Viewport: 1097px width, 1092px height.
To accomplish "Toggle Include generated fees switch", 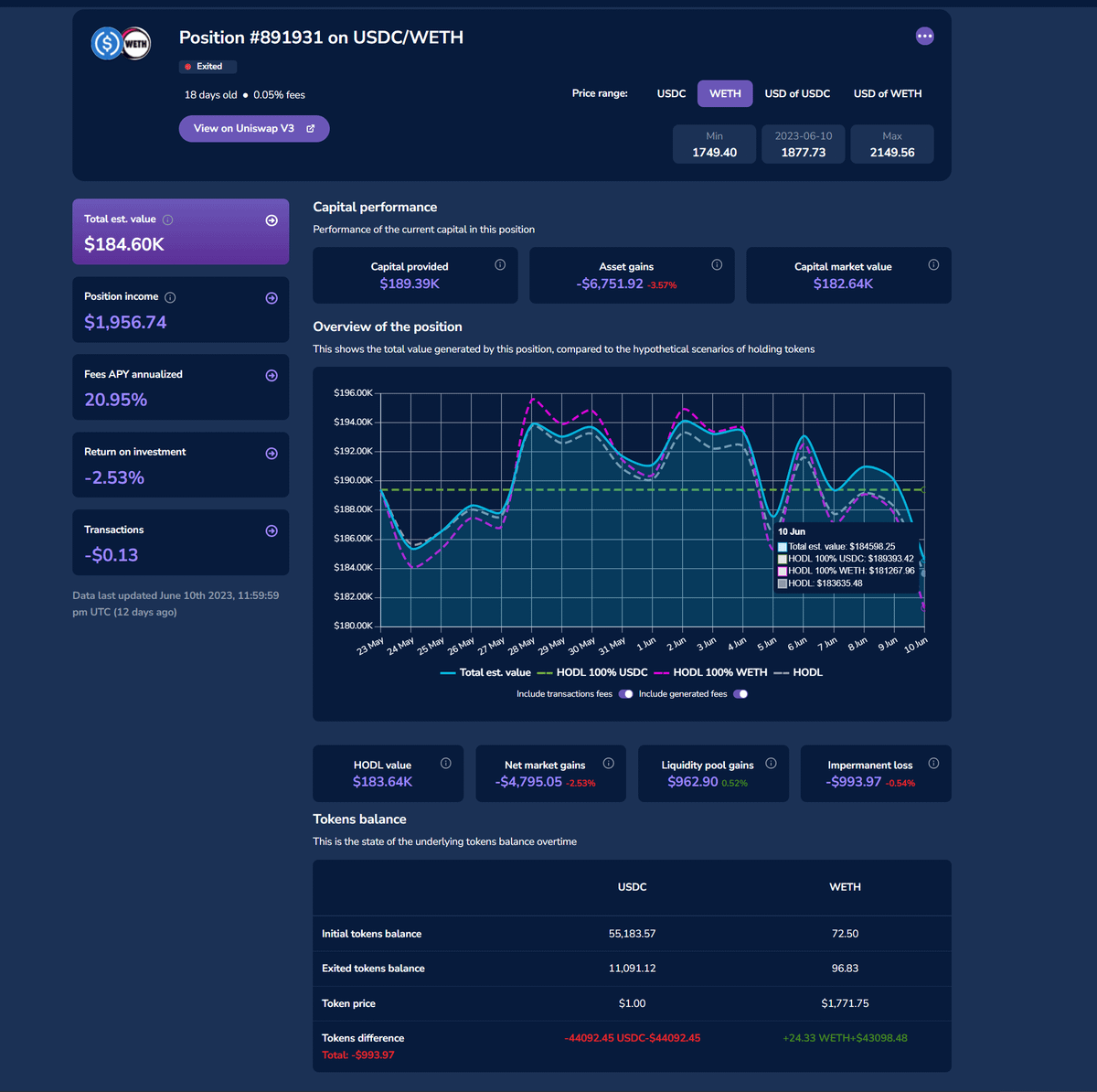I will click(x=740, y=694).
